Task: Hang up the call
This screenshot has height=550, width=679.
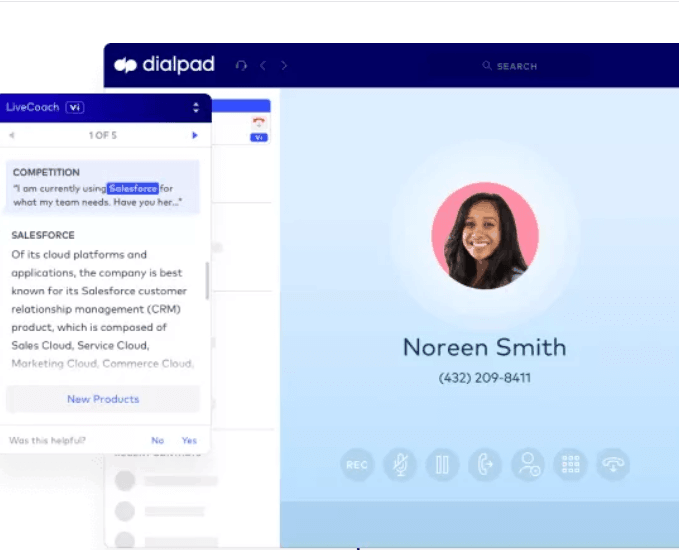Action: click(x=613, y=465)
